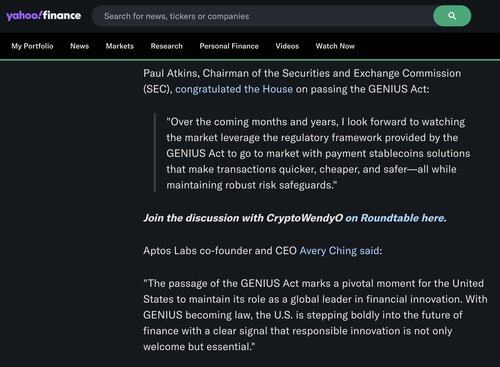Follow the 'congratulated the House' link
This screenshot has height=367, width=500.
coord(234,89)
